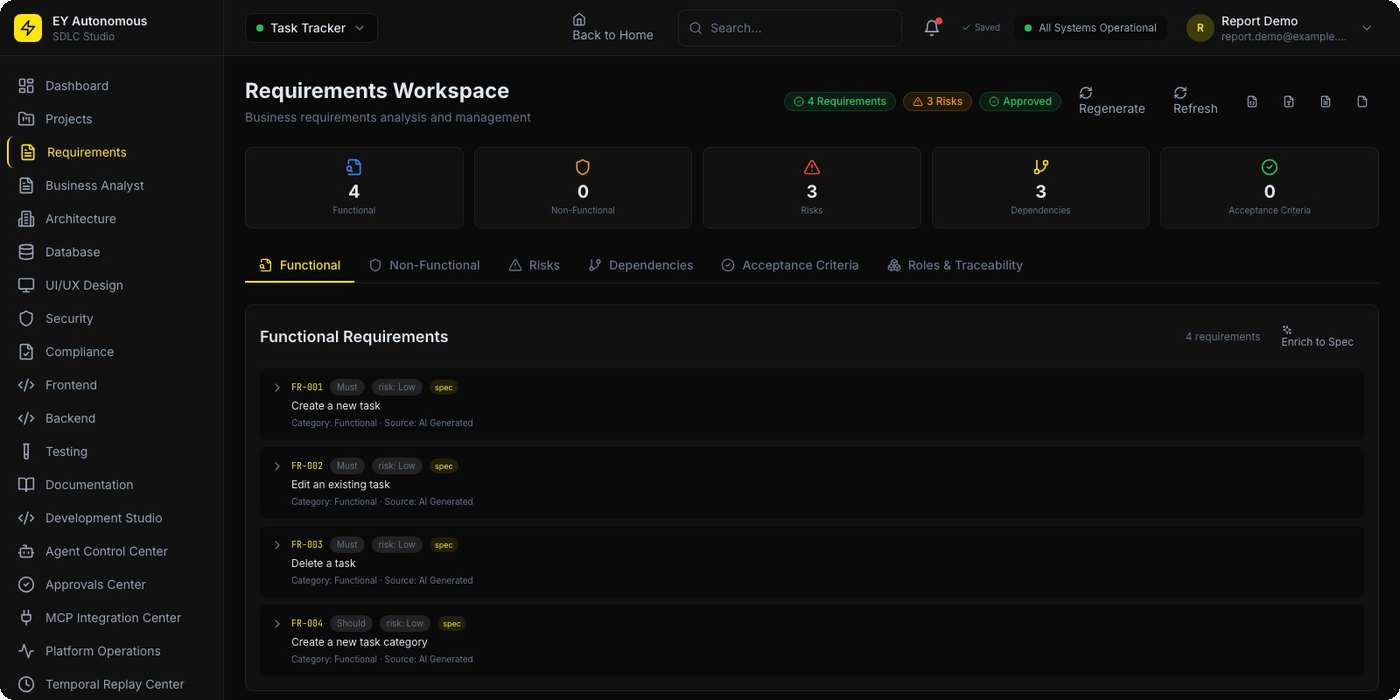1400x700 pixels.
Task: Open the Task Tracker project dropdown
Action: pos(311,28)
